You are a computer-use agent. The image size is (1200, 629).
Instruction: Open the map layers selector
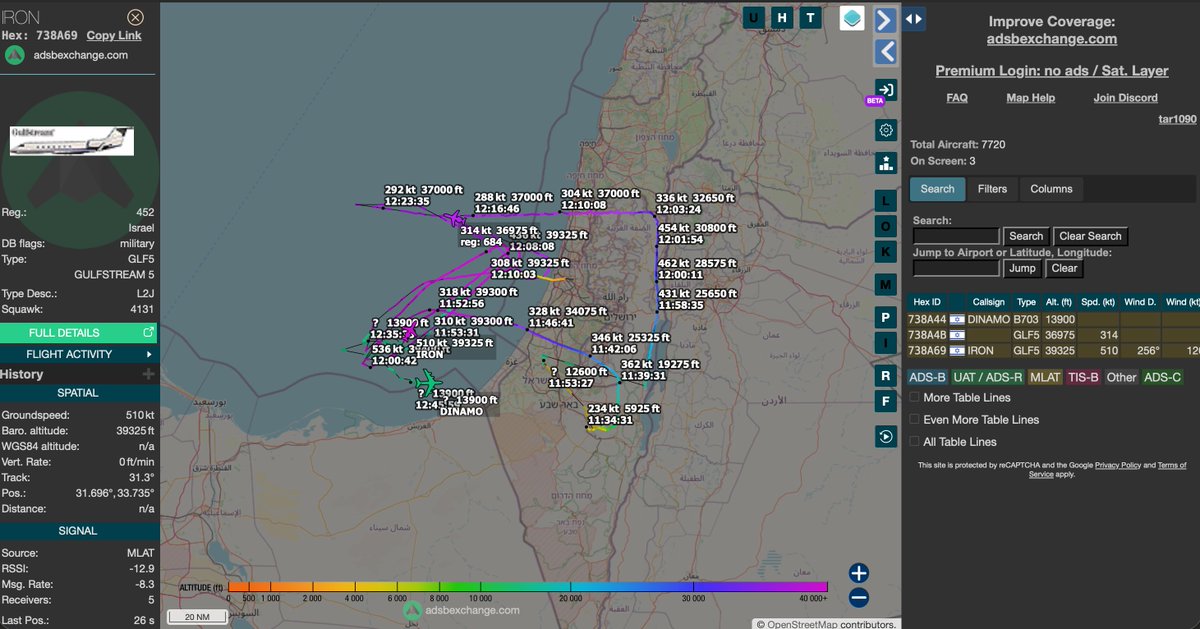coord(851,18)
